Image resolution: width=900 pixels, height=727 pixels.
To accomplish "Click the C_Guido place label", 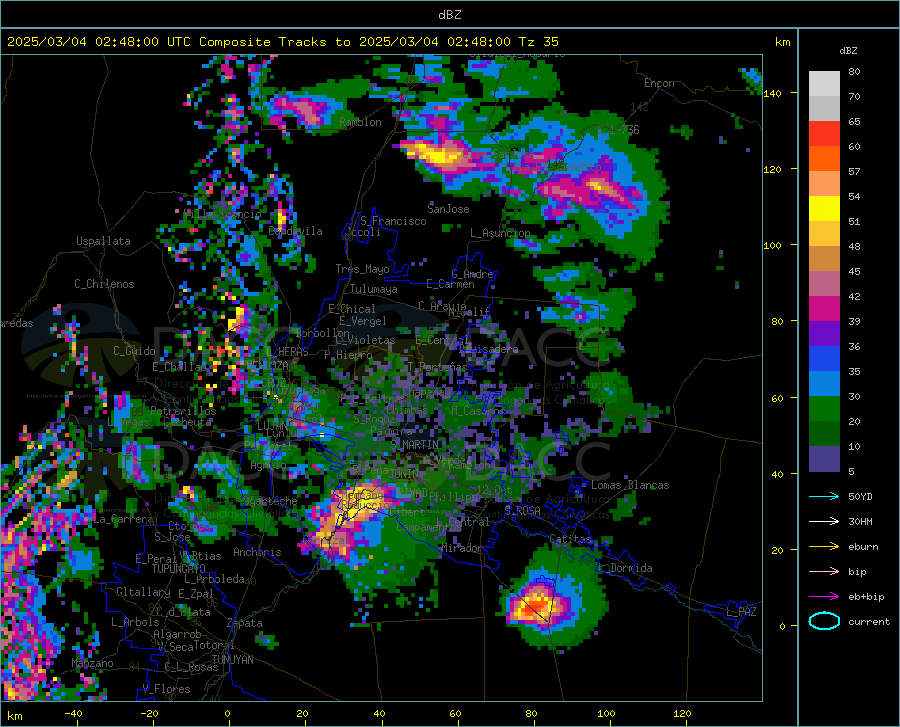I will pyautogui.click(x=134, y=351).
